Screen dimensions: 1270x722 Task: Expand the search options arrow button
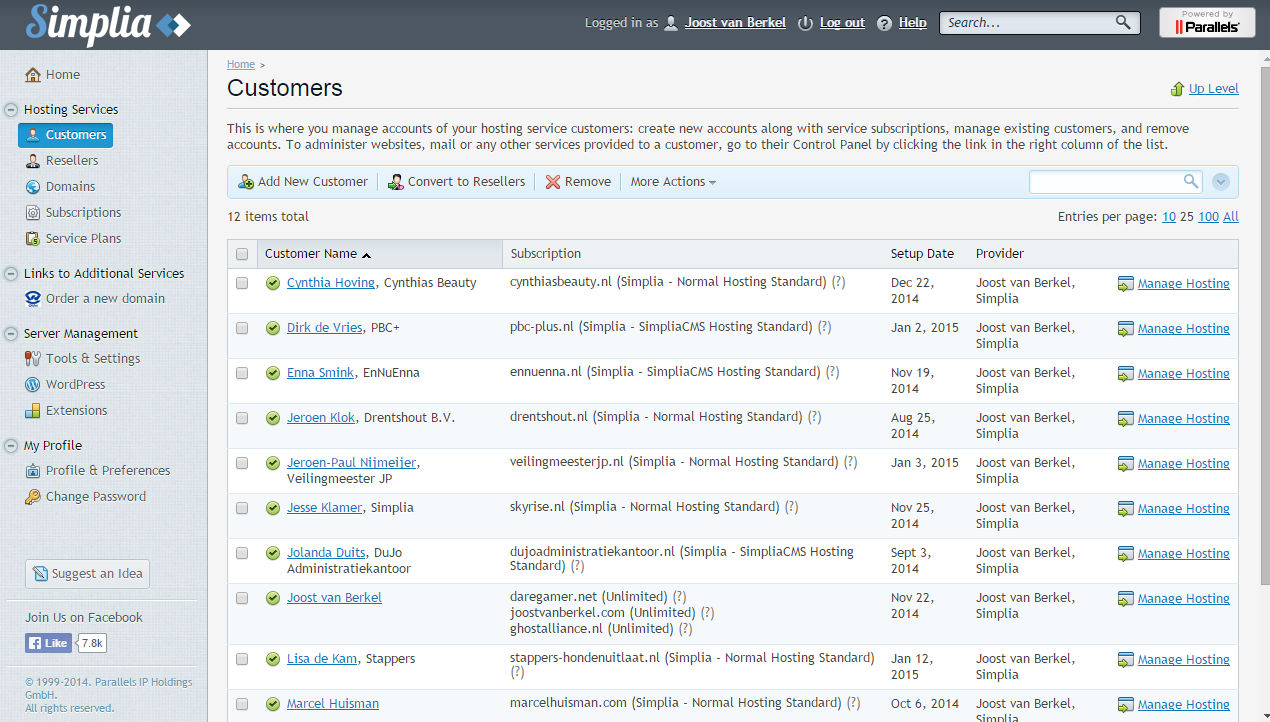pos(1220,182)
